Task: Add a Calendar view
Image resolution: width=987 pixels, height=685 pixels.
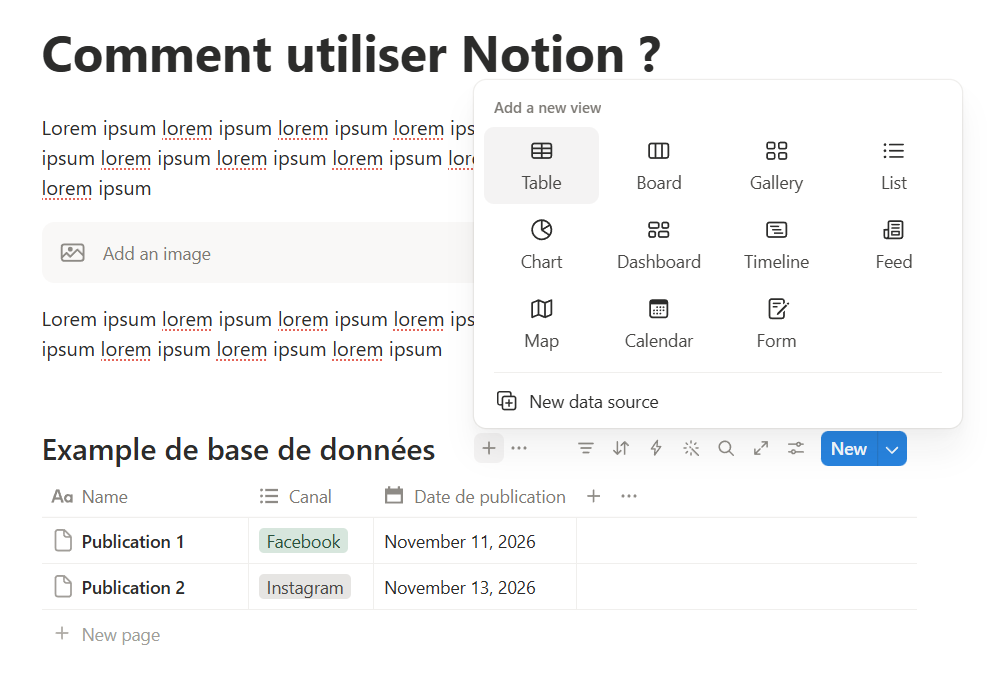Action: (x=658, y=324)
